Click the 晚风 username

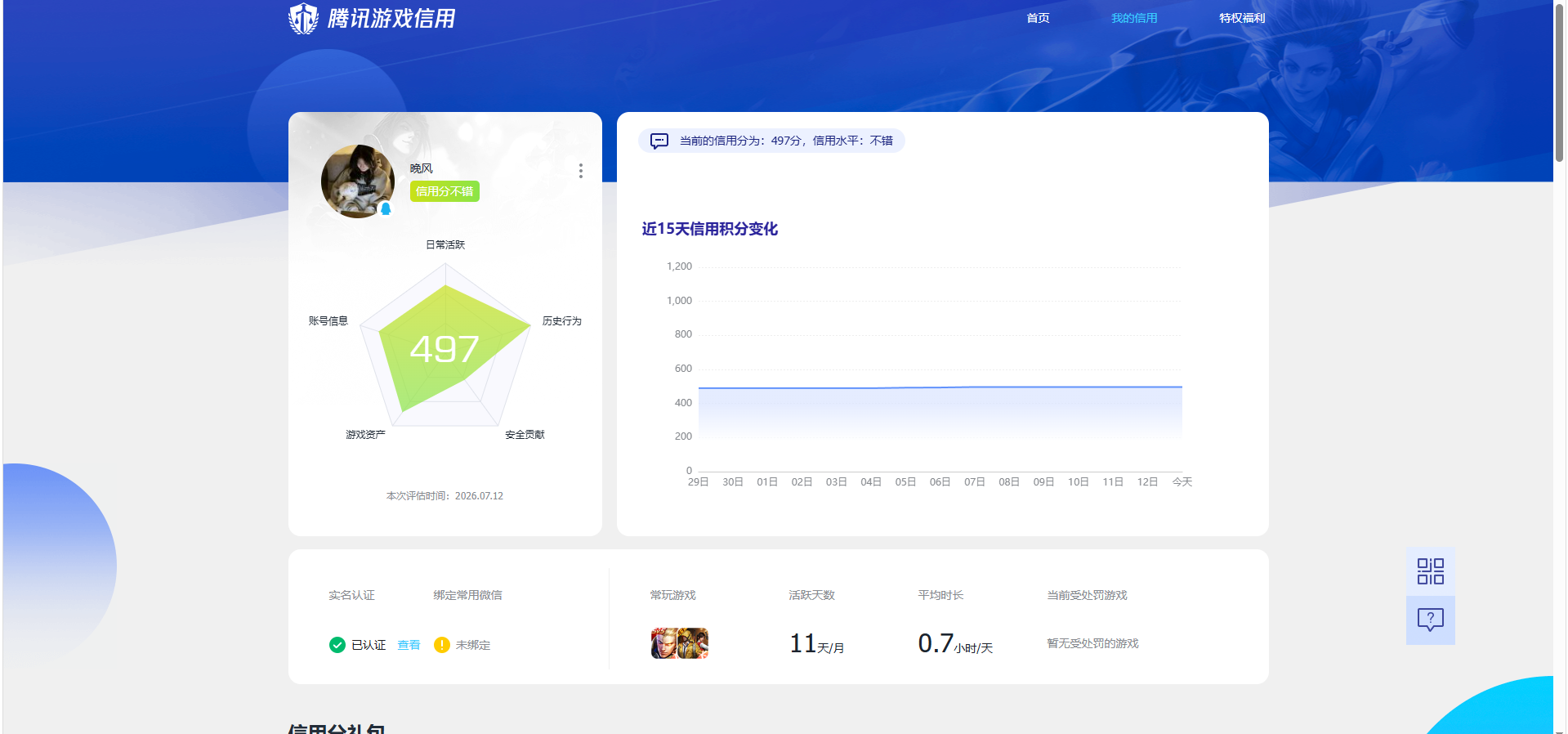coord(422,168)
